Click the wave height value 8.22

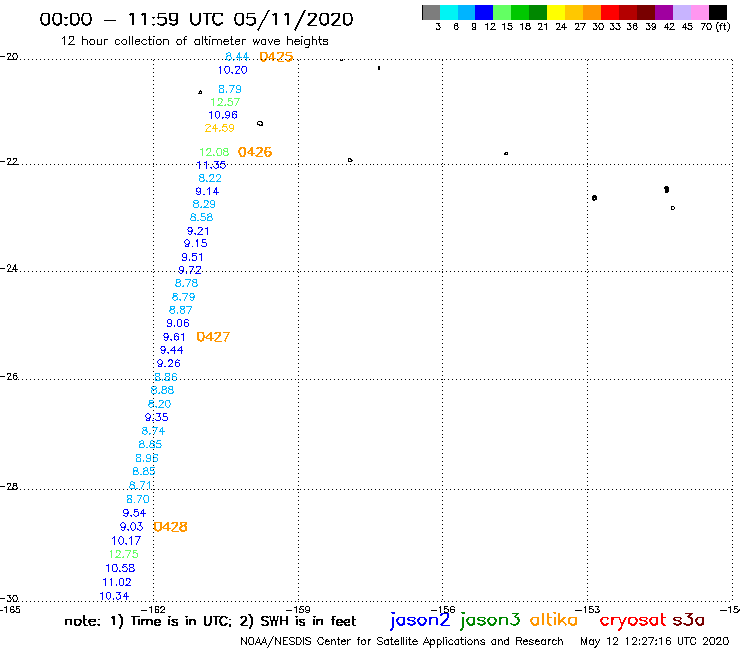(210, 178)
